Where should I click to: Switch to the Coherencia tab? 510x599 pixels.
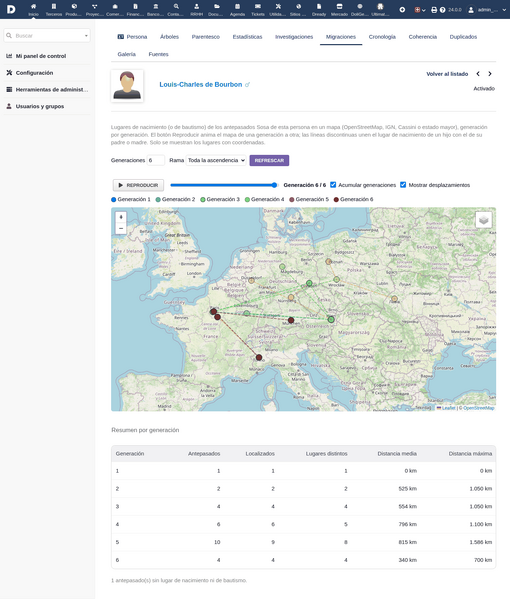423,37
